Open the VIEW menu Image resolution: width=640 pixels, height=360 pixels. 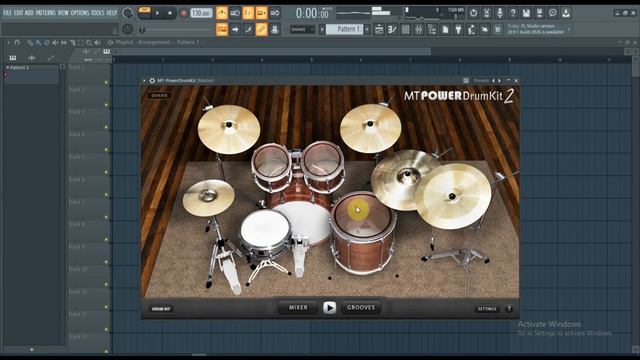pos(63,13)
